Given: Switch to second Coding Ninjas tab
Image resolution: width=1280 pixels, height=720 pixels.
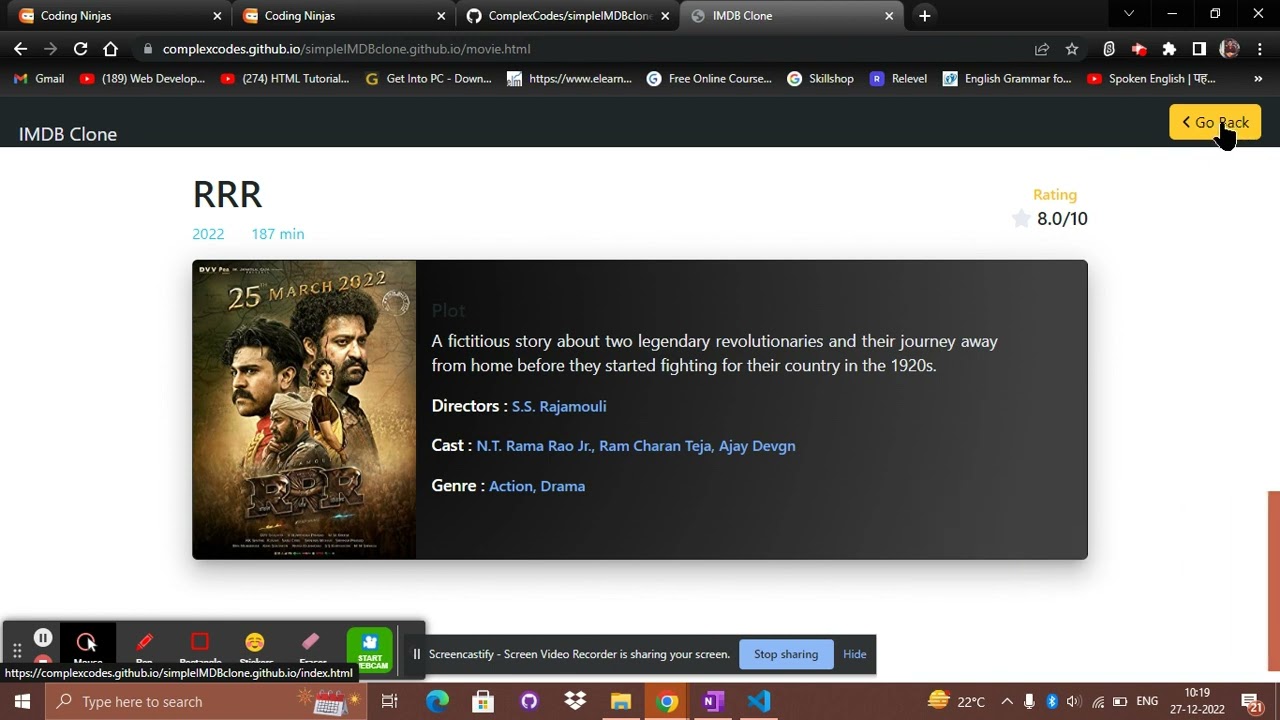Looking at the screenshot, I should click(343, 16).
